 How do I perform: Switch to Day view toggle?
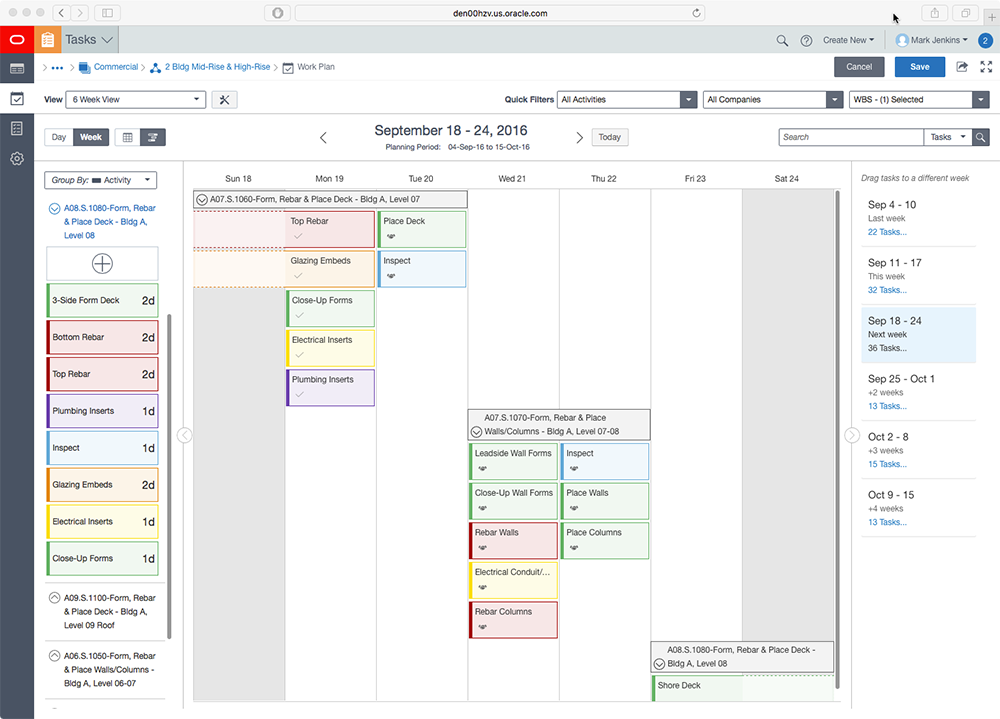pos(59,137)
